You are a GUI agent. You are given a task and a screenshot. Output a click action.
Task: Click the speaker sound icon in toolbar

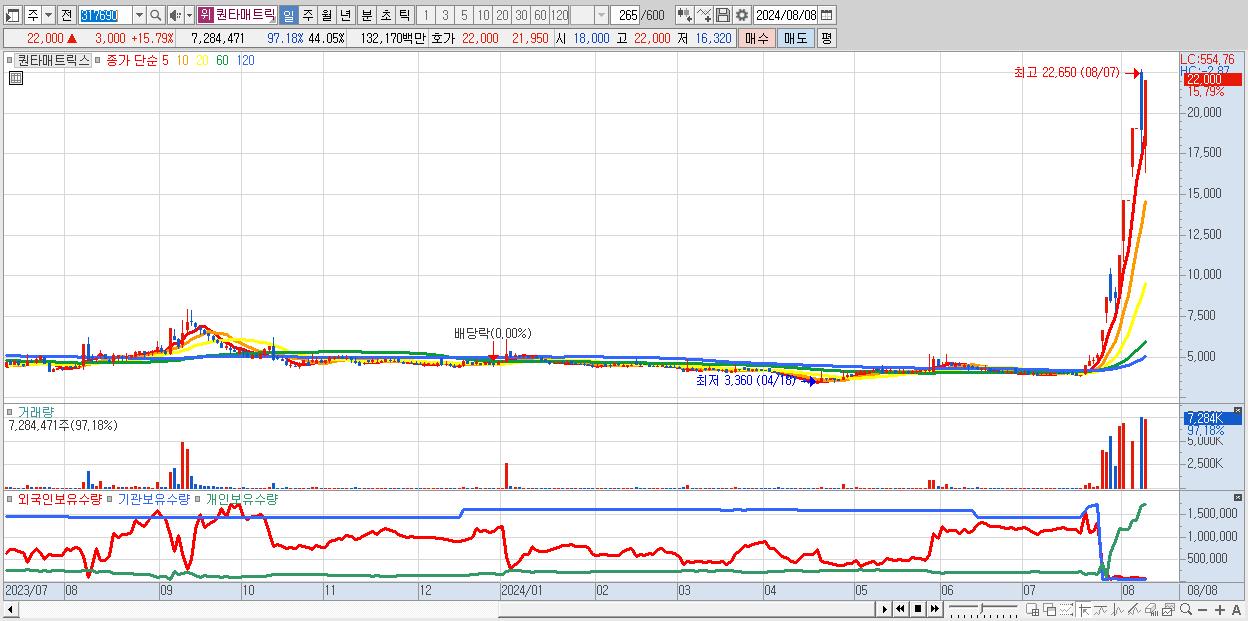pos(175,15)
